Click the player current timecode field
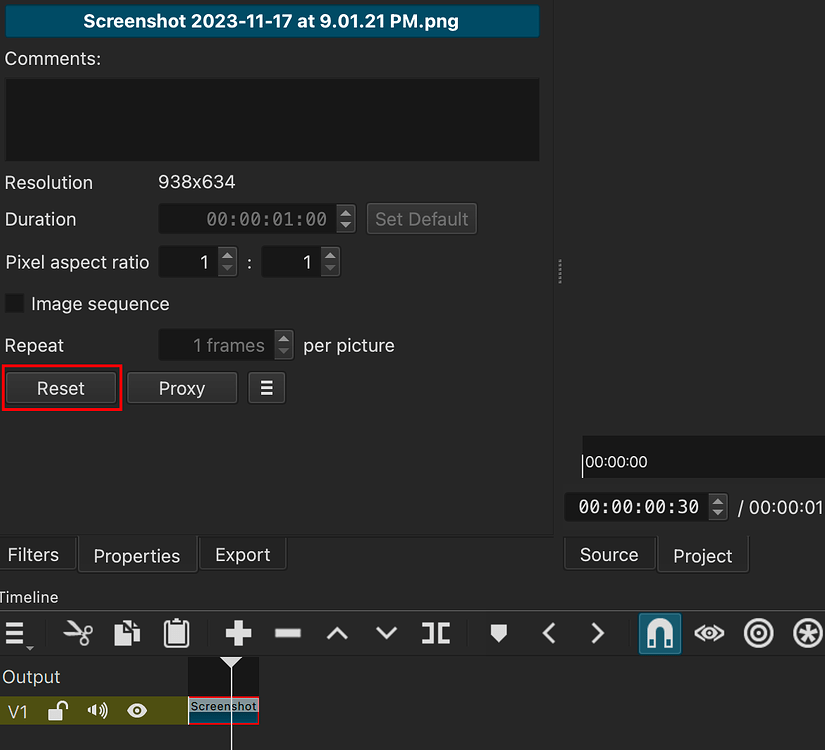Image resolution: width=825 pixels, height=750 pixels. coord(637,507)
